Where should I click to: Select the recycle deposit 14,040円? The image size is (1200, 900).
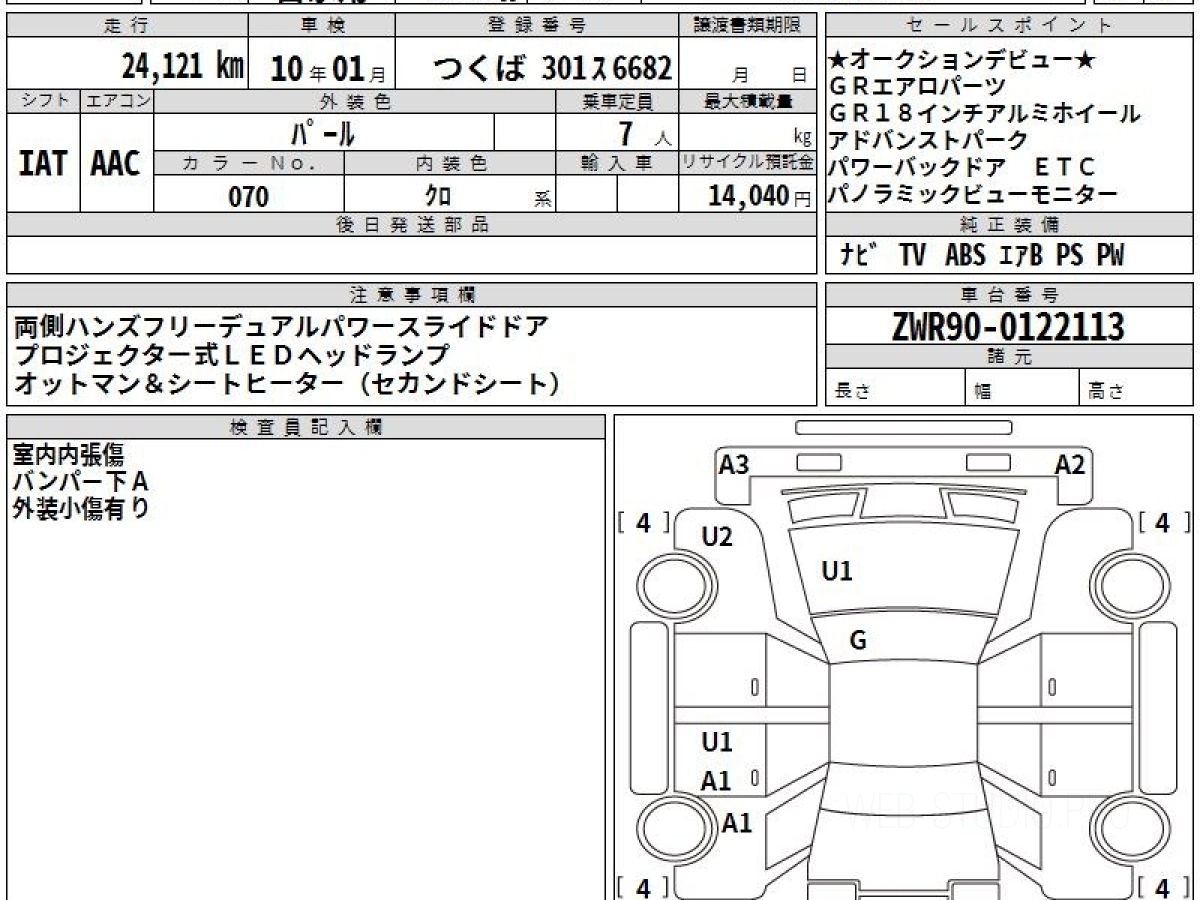tap(759, 196)
